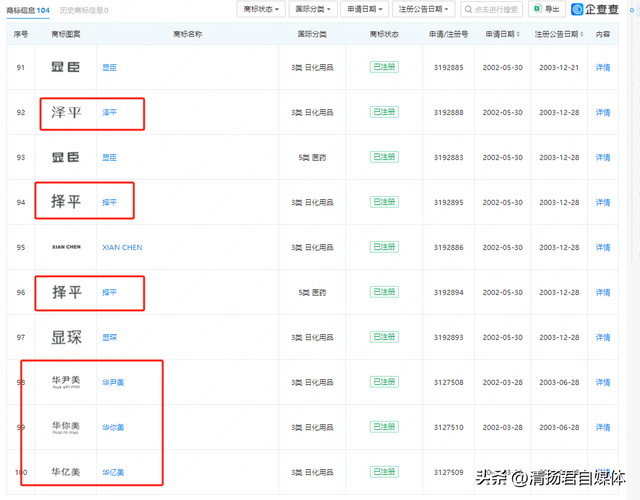
Task: Click trademark image 泽平 in row 92
Action: pos(66,112)
